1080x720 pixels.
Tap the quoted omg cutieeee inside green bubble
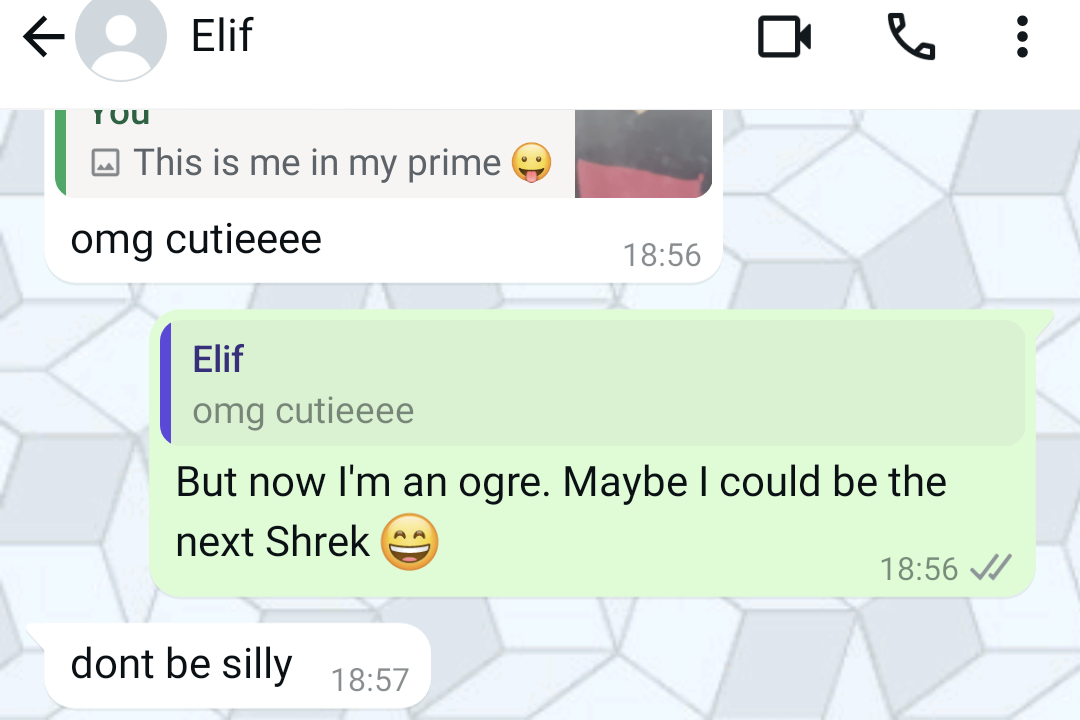pos(304,410)
